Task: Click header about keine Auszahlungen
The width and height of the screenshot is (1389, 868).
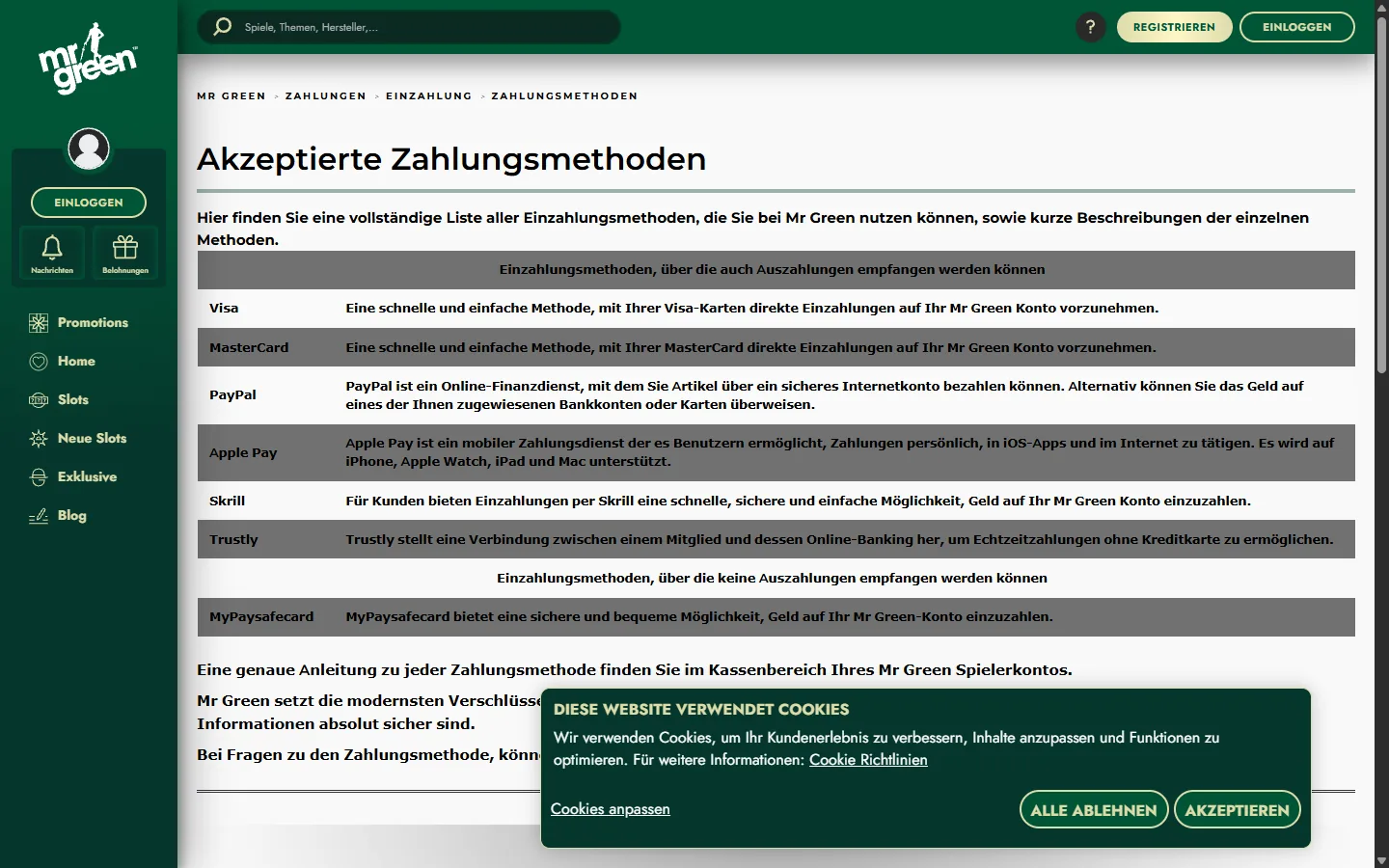Action: pyautogui.click(x=772, y=579)
